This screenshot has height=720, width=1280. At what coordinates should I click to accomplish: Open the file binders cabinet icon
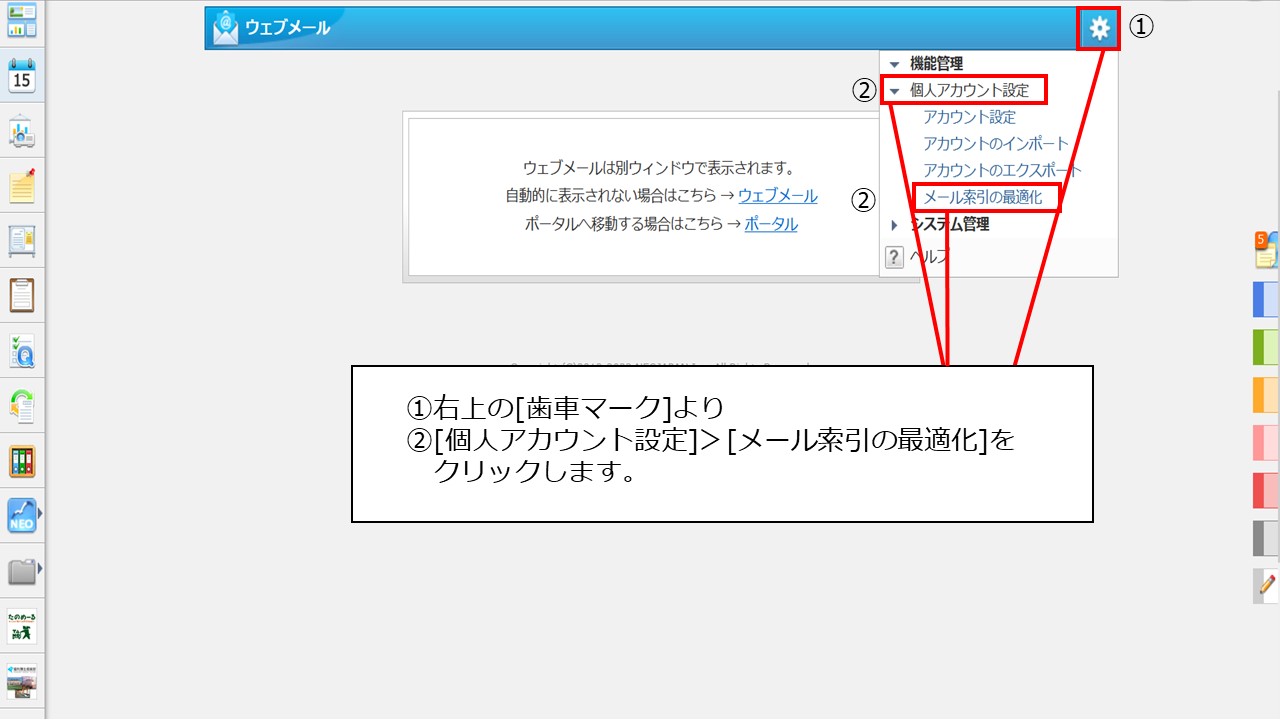[x=22, y=461]
